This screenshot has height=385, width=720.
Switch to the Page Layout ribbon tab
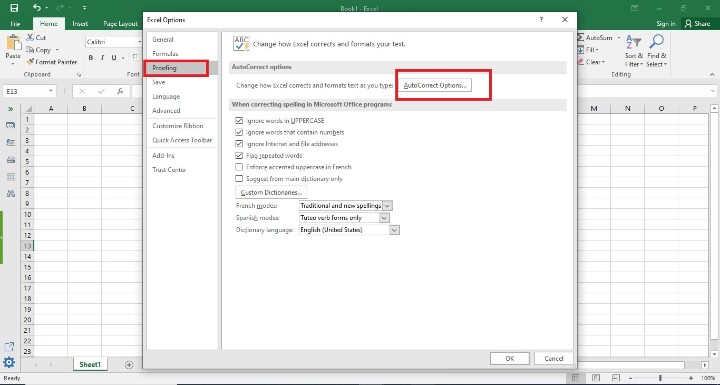coord(120,23)
